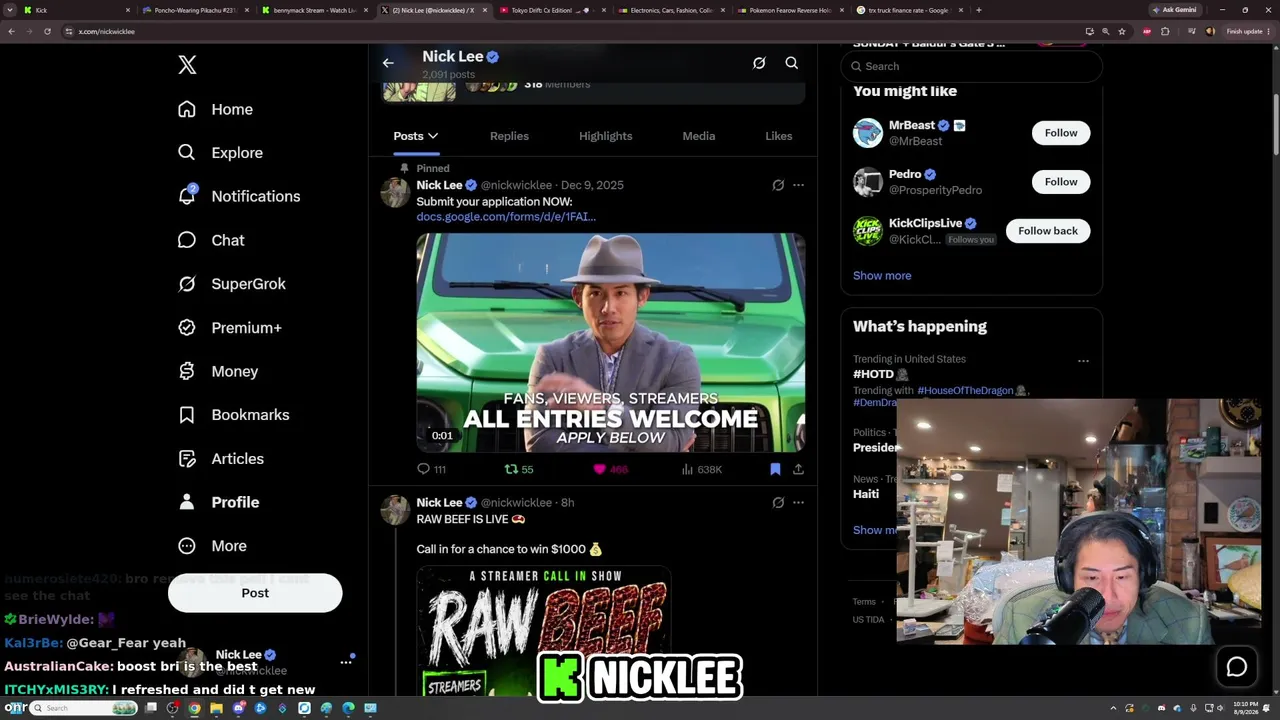Open the three-dot menu for the #HOTD trend
This screenshot has height=720, width=1280.
coord(1083,361)
